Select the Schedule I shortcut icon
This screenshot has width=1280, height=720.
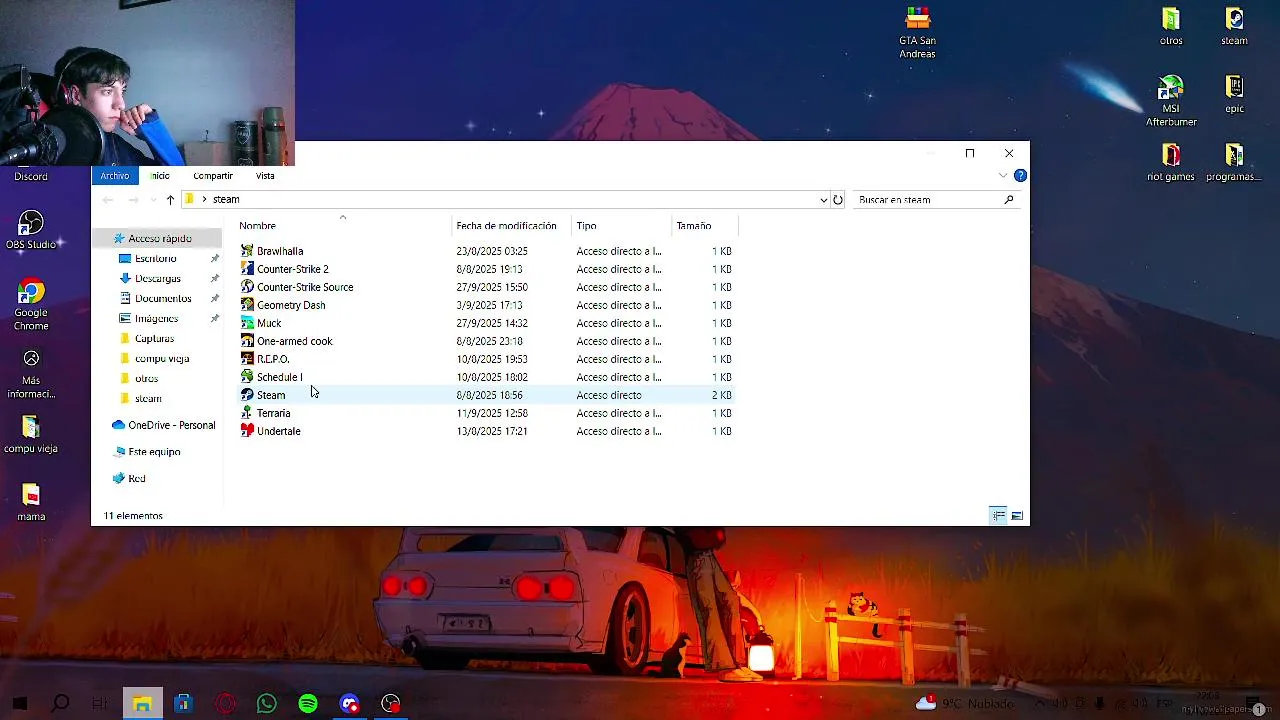tap(247, 377)
